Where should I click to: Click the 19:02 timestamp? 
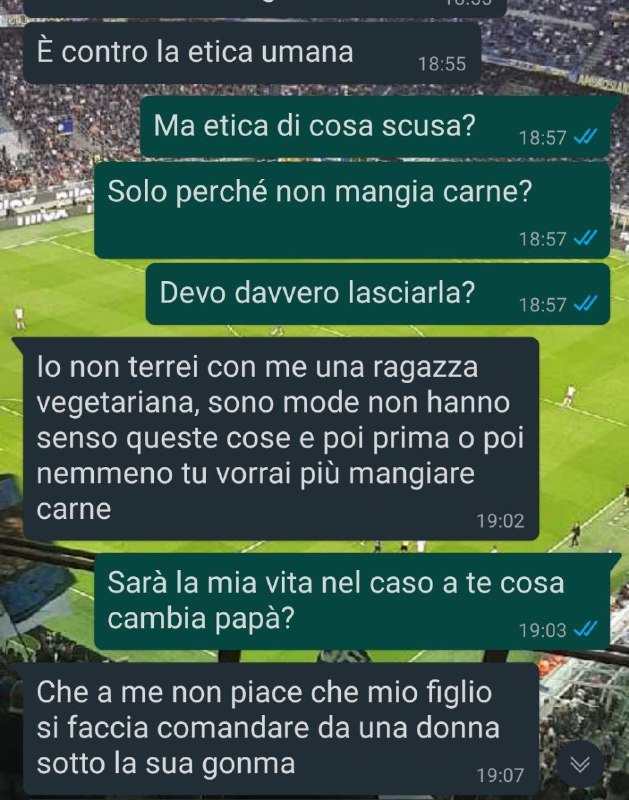tap(500, 521)
